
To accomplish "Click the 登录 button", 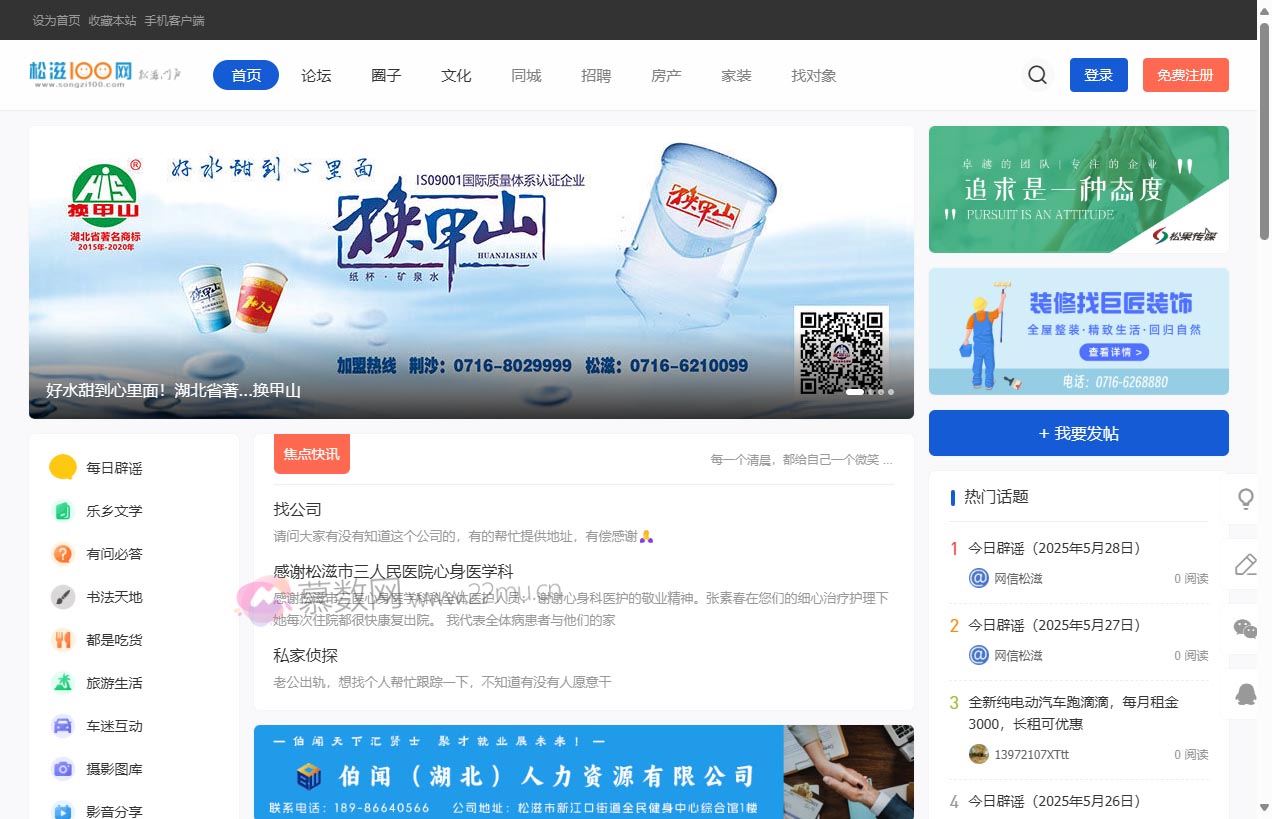I will click(1098, 74).
